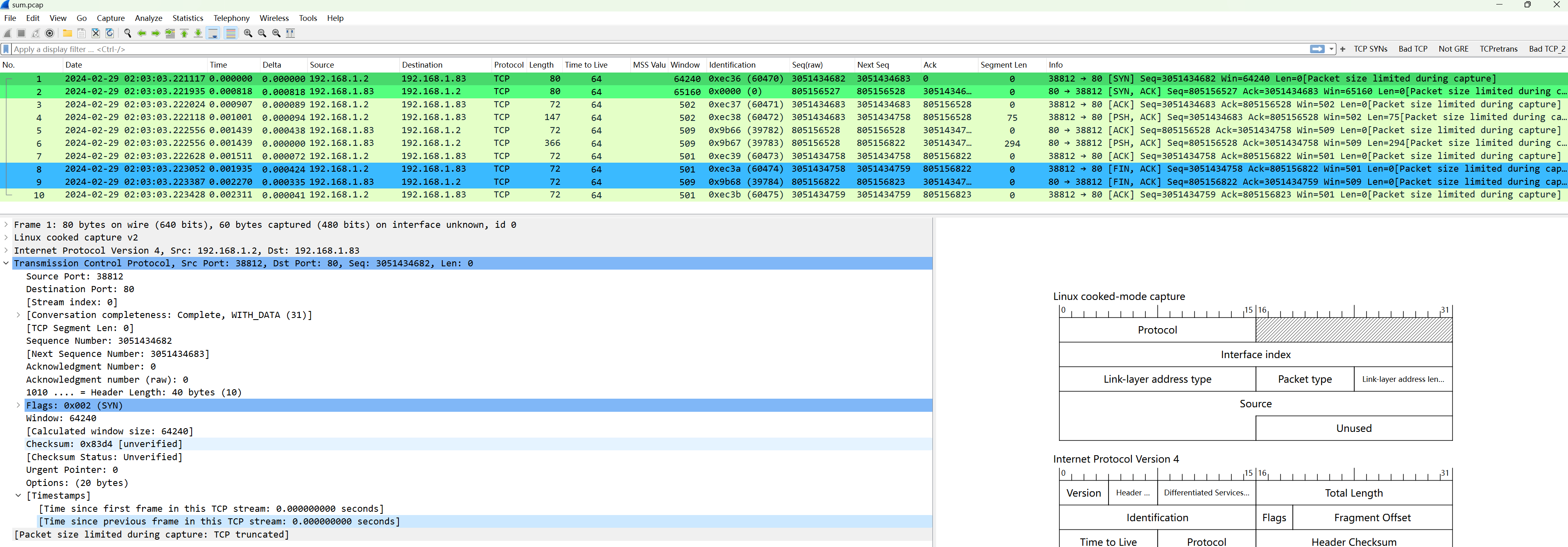
Task: Start capture with the shark fin icon
Action: (7, 33)
